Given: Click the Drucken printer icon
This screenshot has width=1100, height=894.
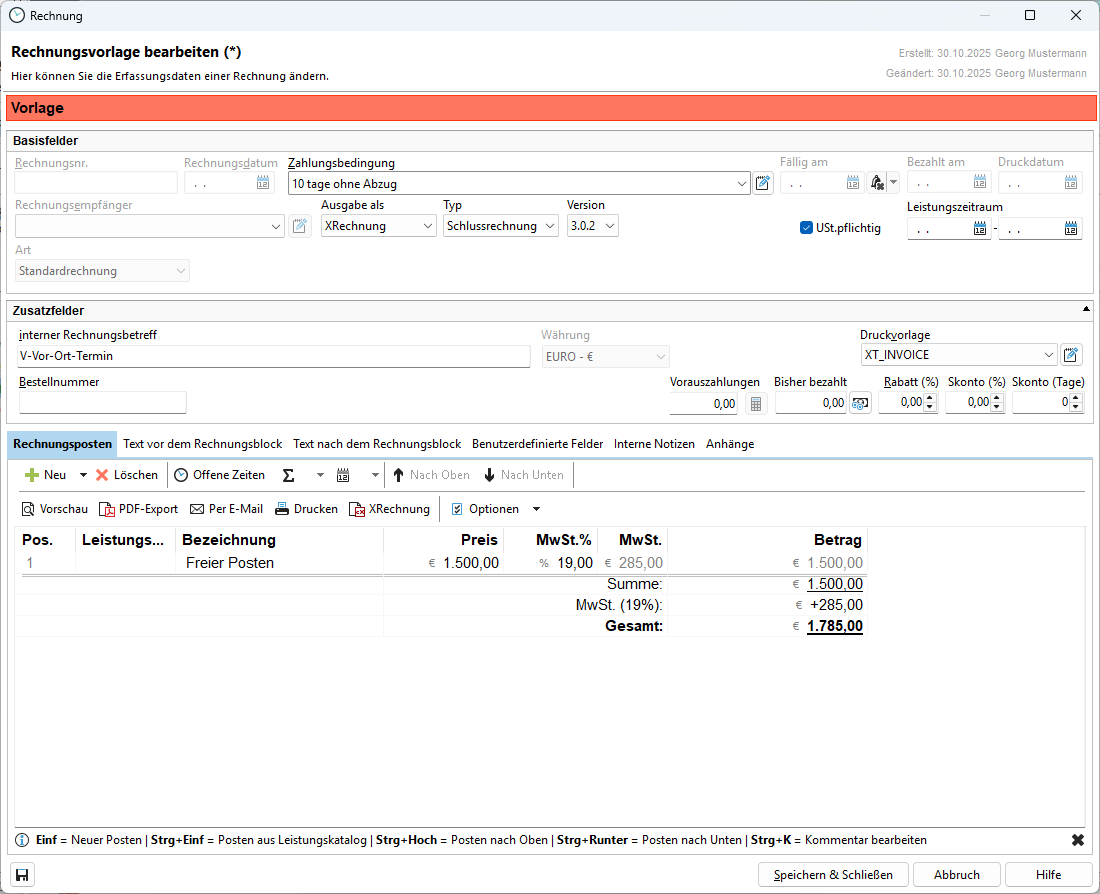Looking at the screenshot, I should point(282,509).
